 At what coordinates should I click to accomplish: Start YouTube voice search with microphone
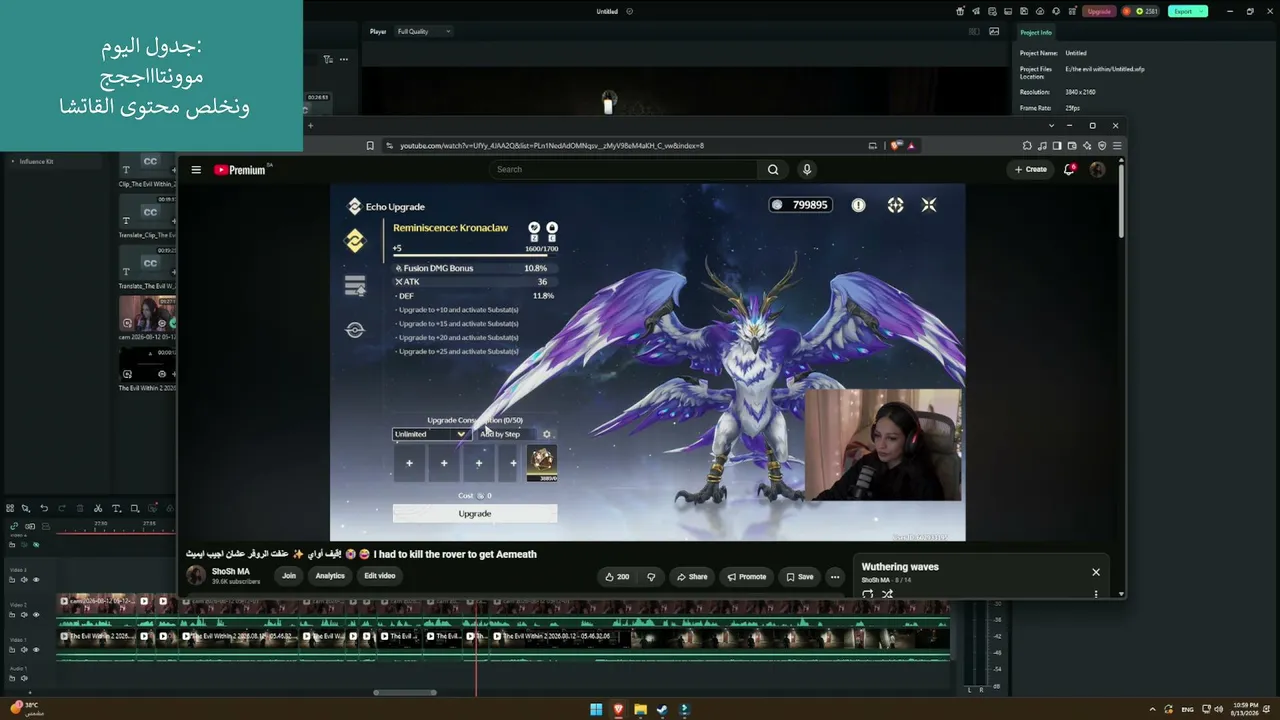click(806, 170)
